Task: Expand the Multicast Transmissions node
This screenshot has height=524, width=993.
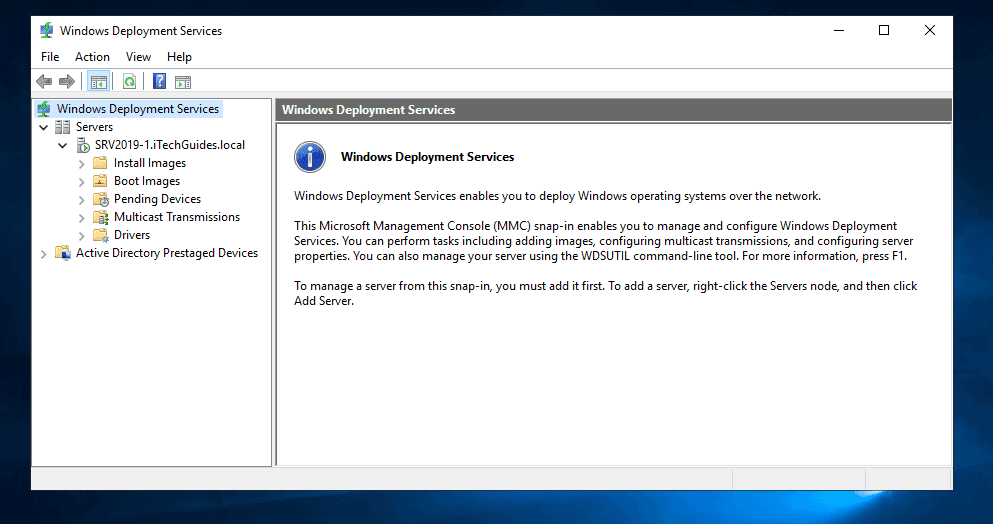Action: click(81, 217)
